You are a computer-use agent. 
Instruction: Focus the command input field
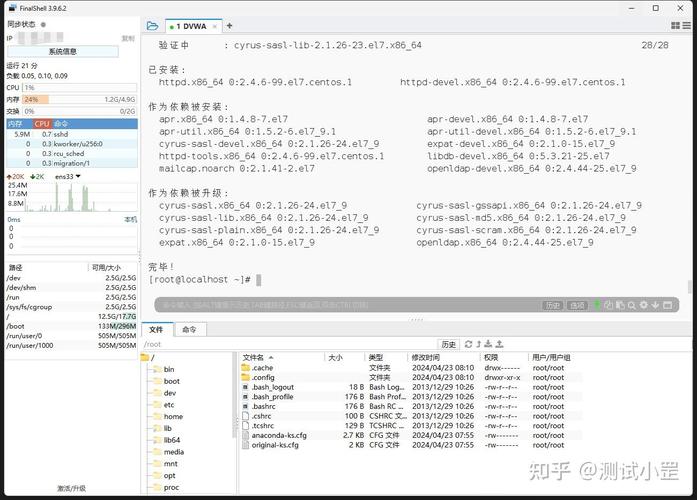point(347,305)
